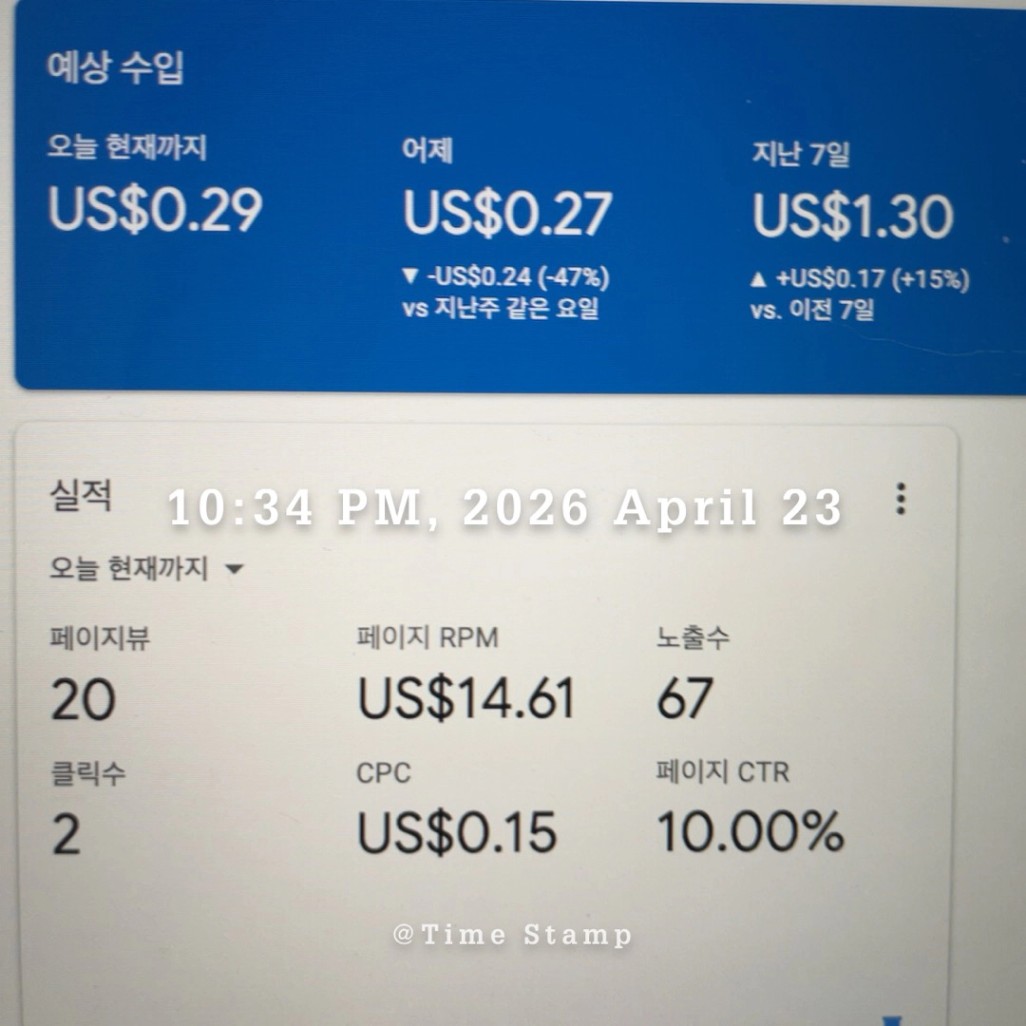Click today's estimated earnings US$0.29
Viewport: 1026px width, 1026px height.
155,209
